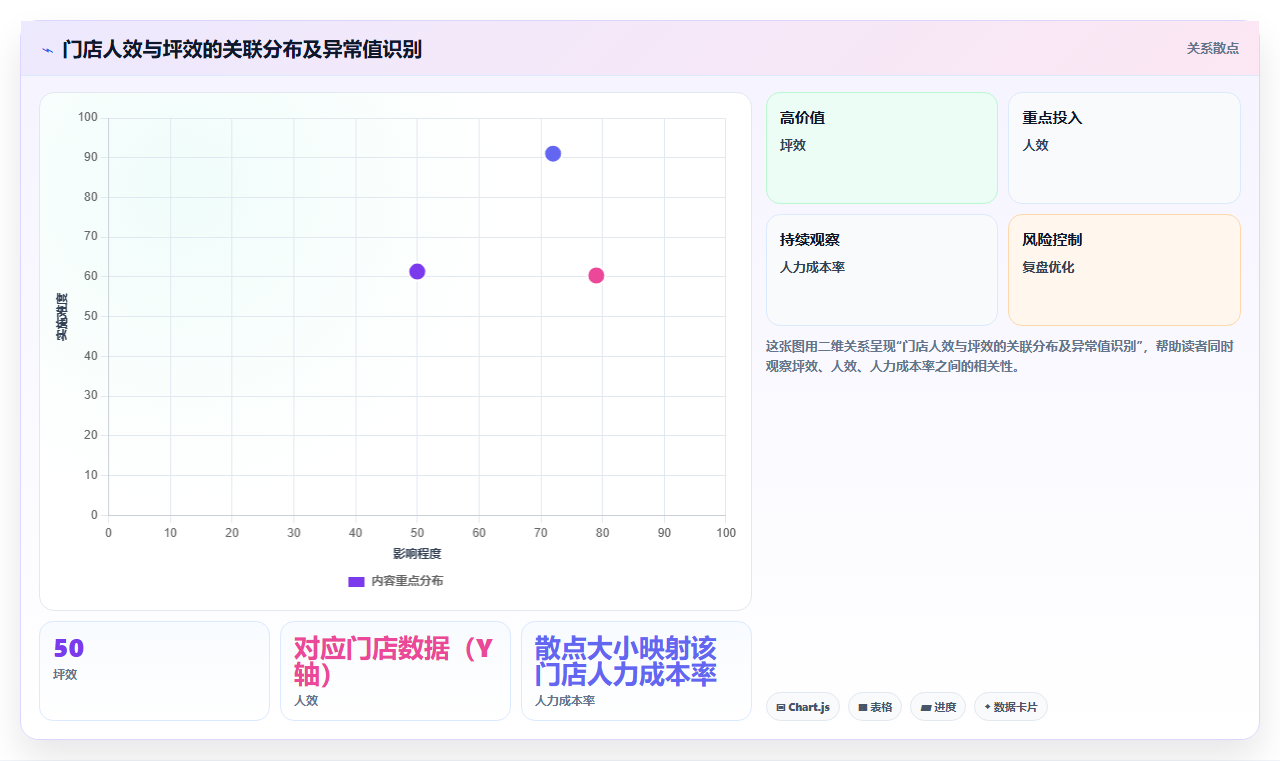This screenshot has width=1280, height=761.
Task: Click the blue scatter point near 90
Action: click(553, 153)
